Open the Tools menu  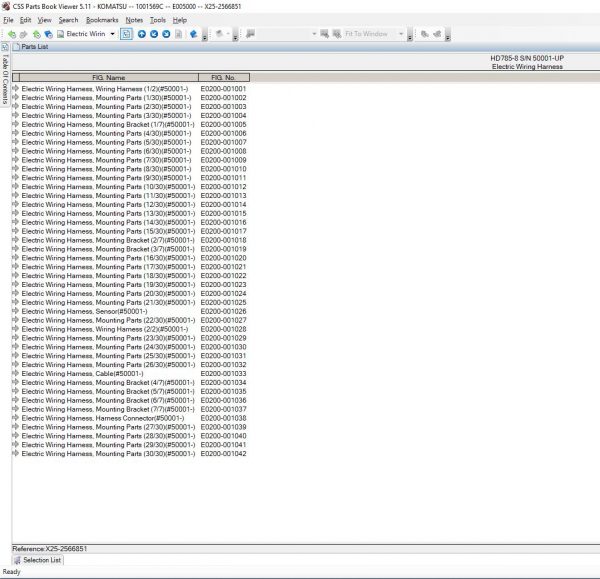pyautogui.click(x=158, y=20)
